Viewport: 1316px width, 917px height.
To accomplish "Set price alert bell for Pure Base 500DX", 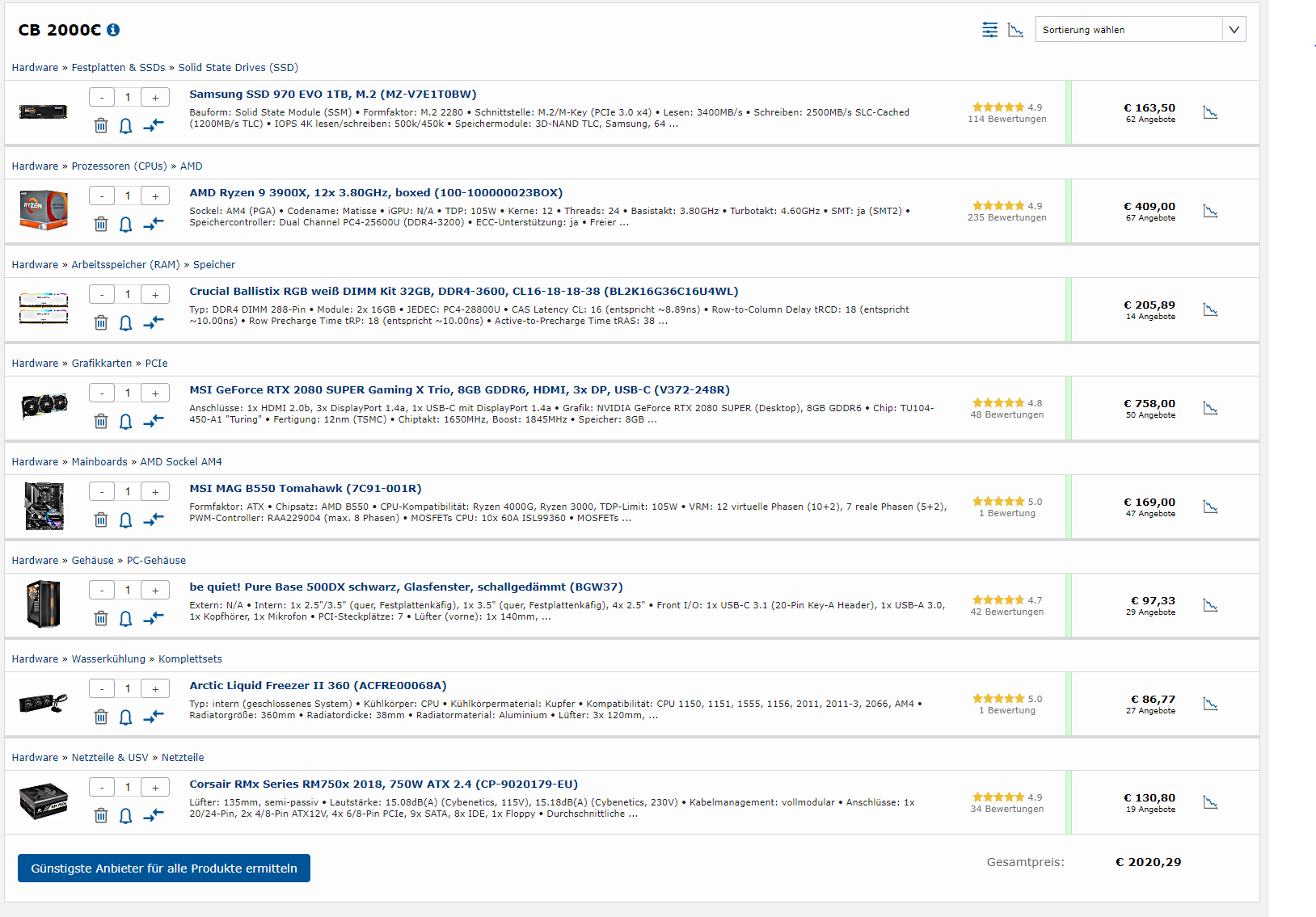I will coord(126,618).
